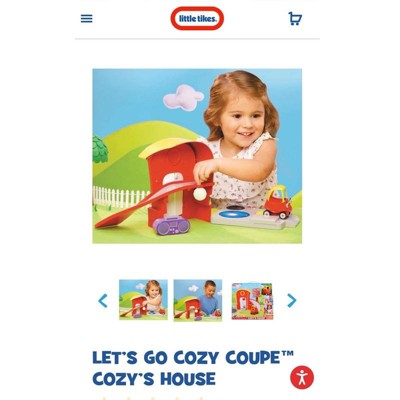Click the blue circular pad on toy base
Screen dimensions: 400x400
[234, 214]
